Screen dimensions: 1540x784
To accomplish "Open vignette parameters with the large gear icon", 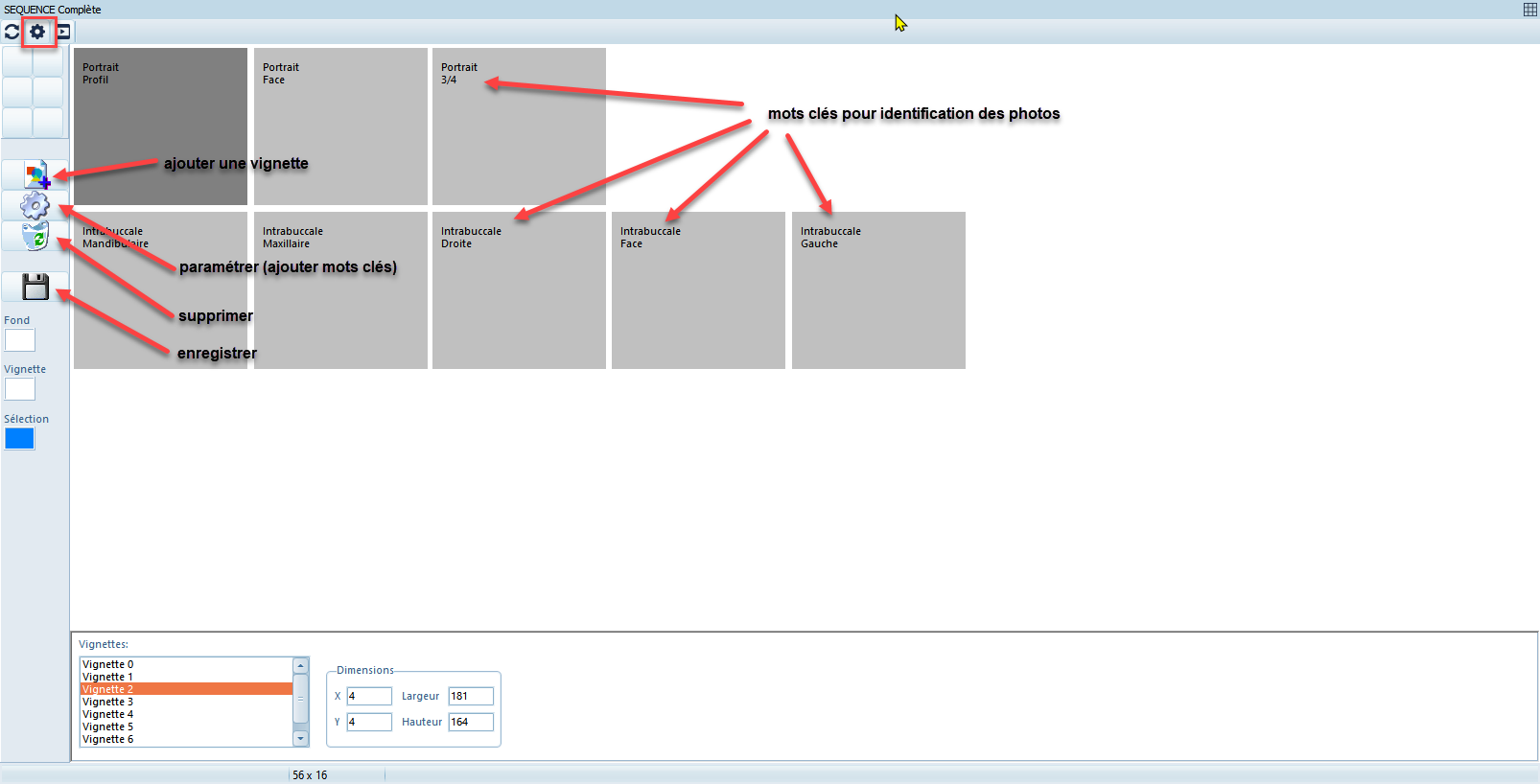I will (x=35, y=205).
